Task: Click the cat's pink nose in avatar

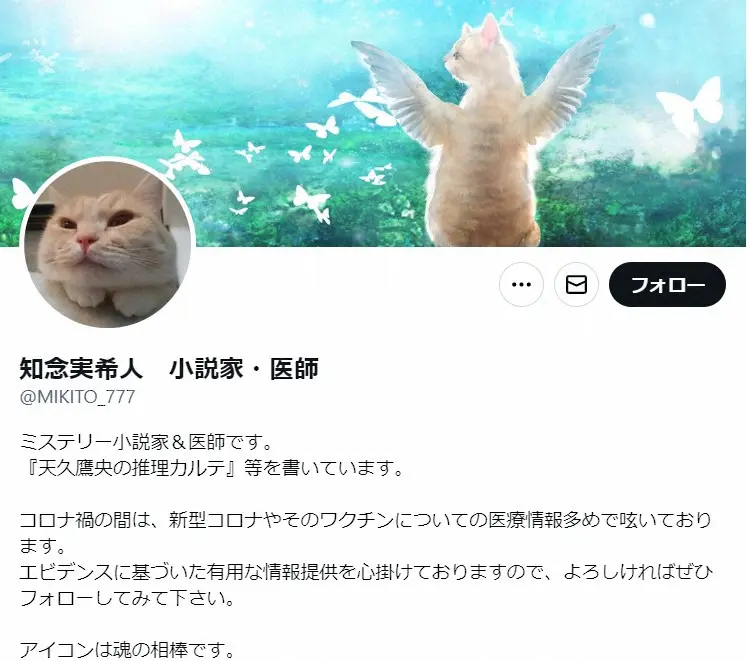Action: (86, 243)
